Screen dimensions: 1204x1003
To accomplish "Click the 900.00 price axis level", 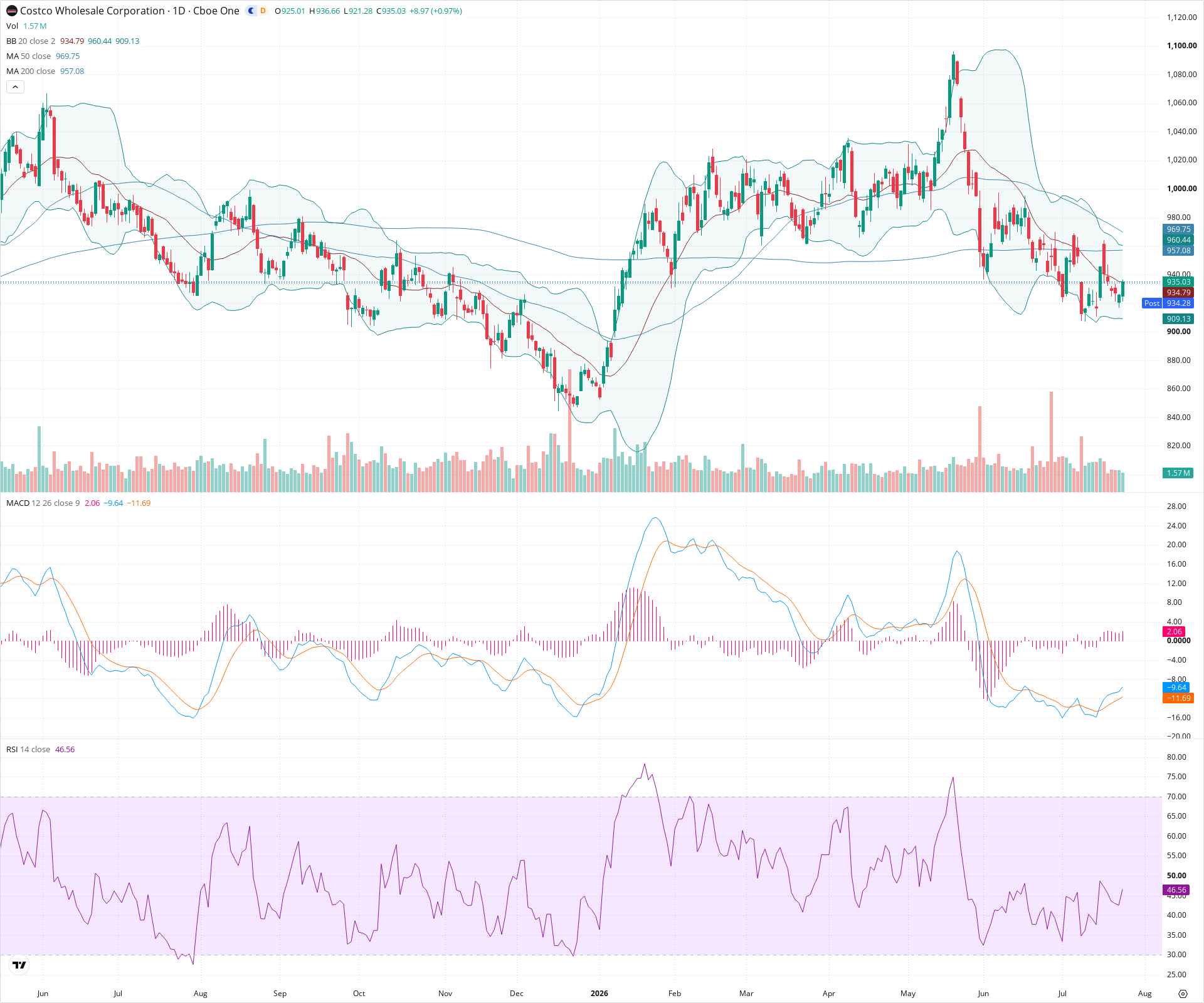I will click(1178, 332).
